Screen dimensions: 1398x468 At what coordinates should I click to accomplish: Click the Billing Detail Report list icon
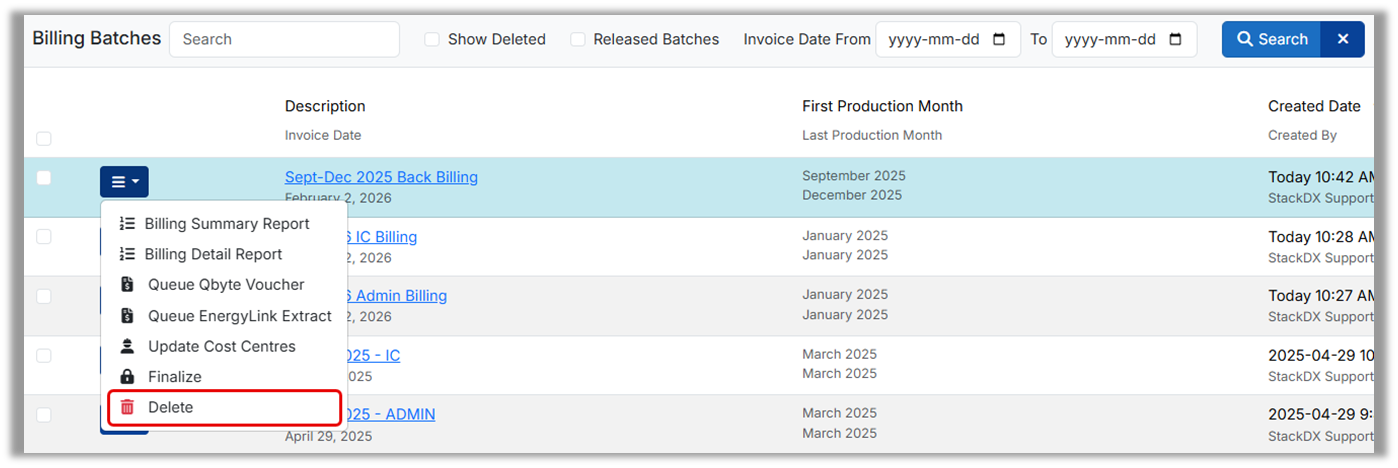tap(127, 255)
